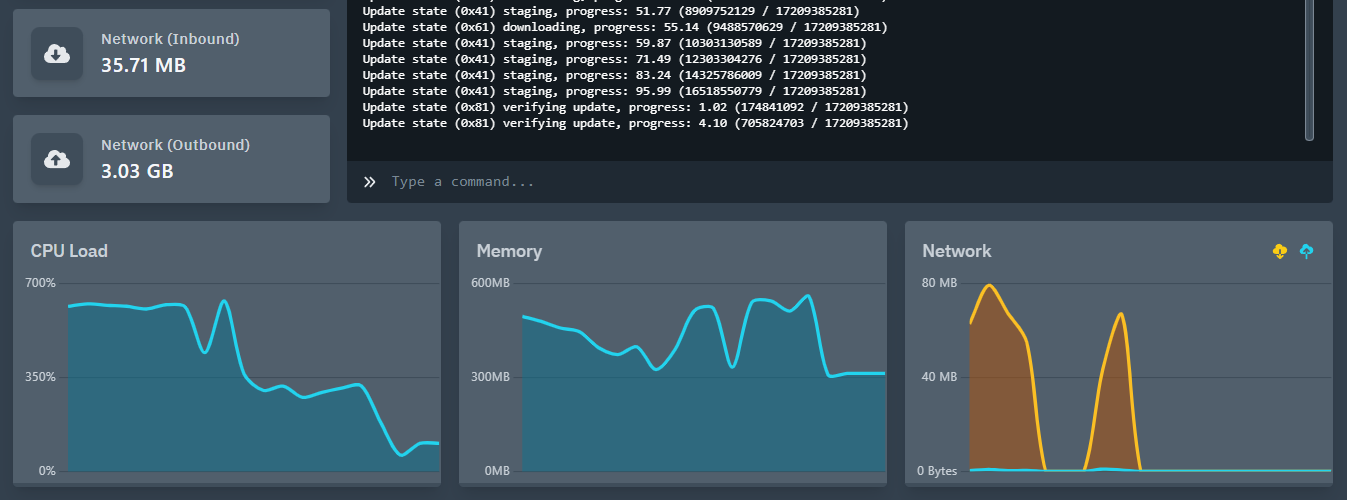Image resolution: width=1347 pixels, height=500 pixels.
Task: Click the yellow inbound cloud icon in Network chart
Action: click(x=1280, y=251)
